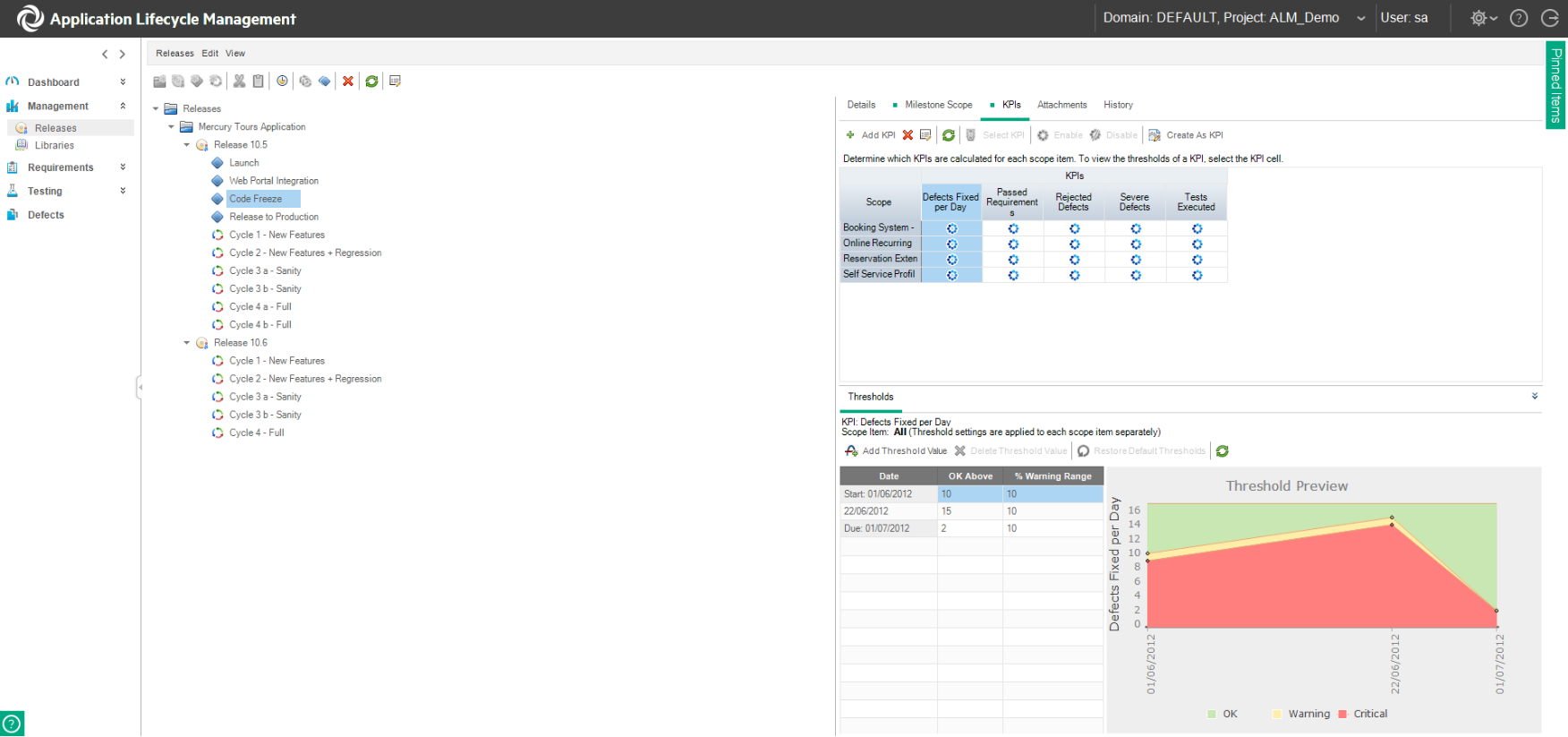Open the help question mark icon in the header
1568x737 pixels.
click(x=1519, y=18)
